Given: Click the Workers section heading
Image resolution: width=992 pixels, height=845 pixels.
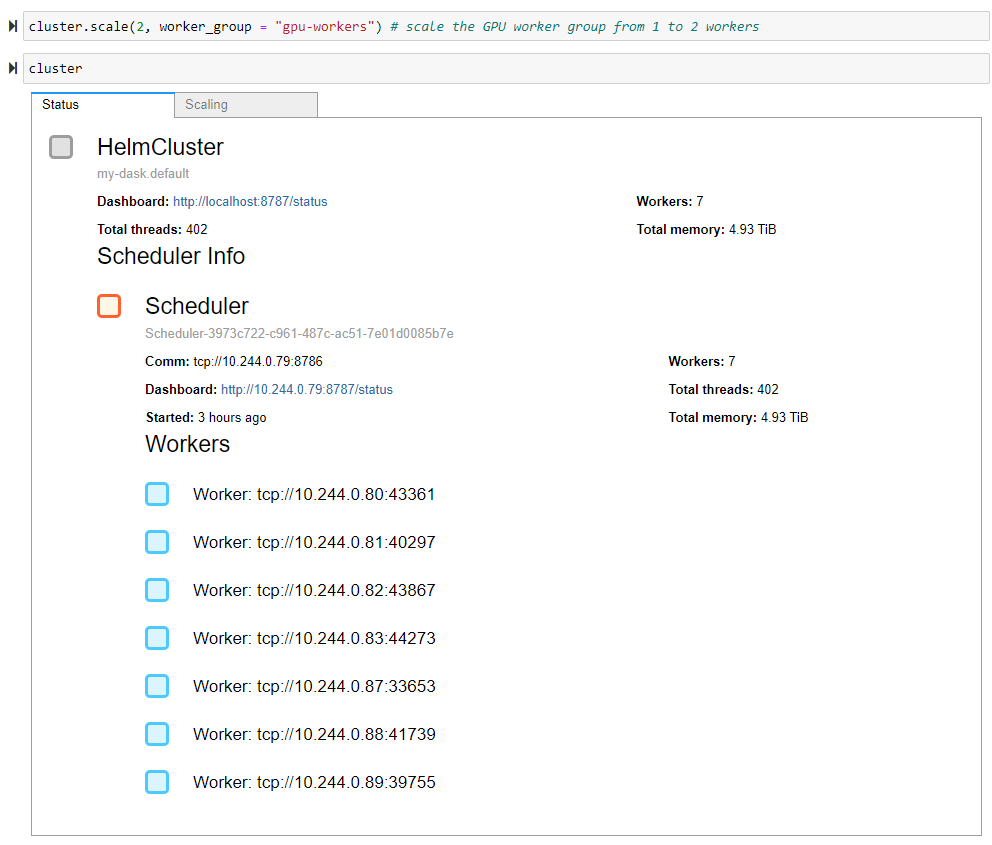Looking at the screenshot, I should (x=187, y=443).
